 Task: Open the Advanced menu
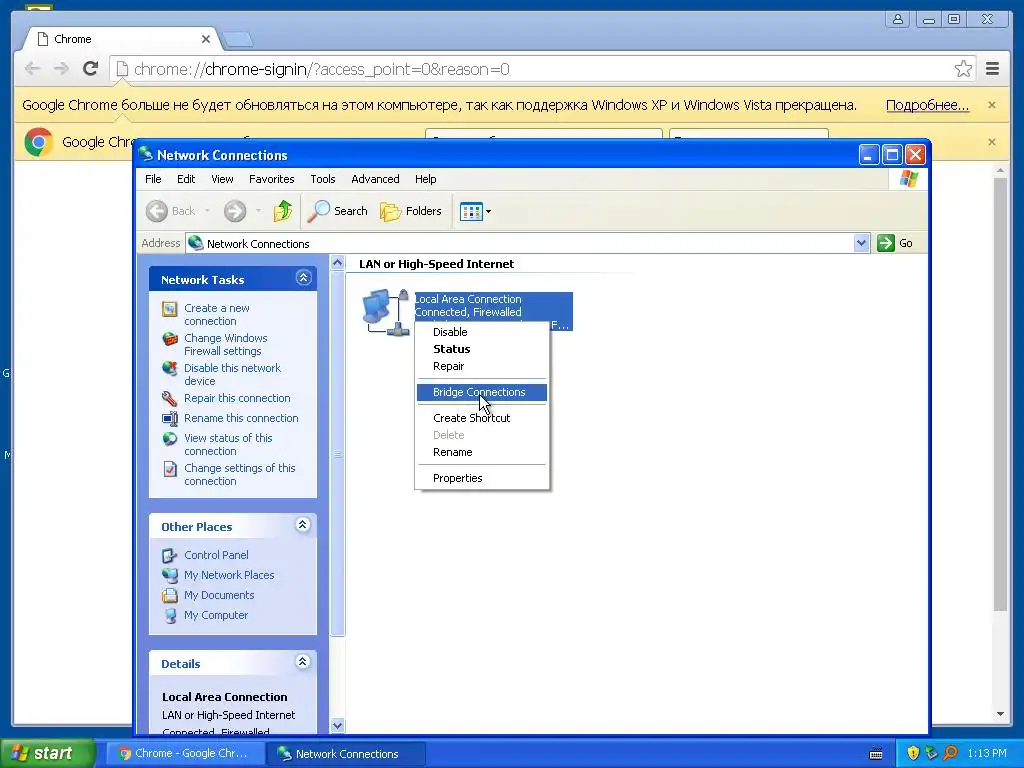(375, 179)
